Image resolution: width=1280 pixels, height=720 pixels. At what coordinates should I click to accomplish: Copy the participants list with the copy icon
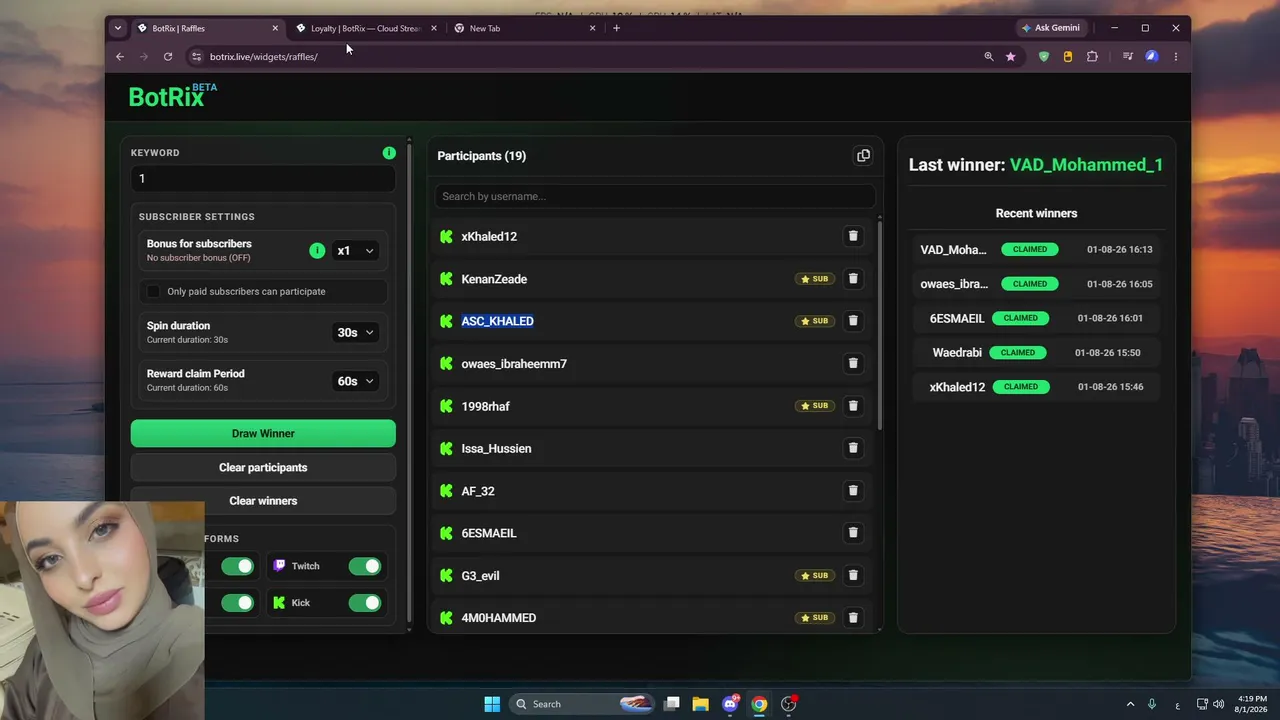click(x=863, y=156)
